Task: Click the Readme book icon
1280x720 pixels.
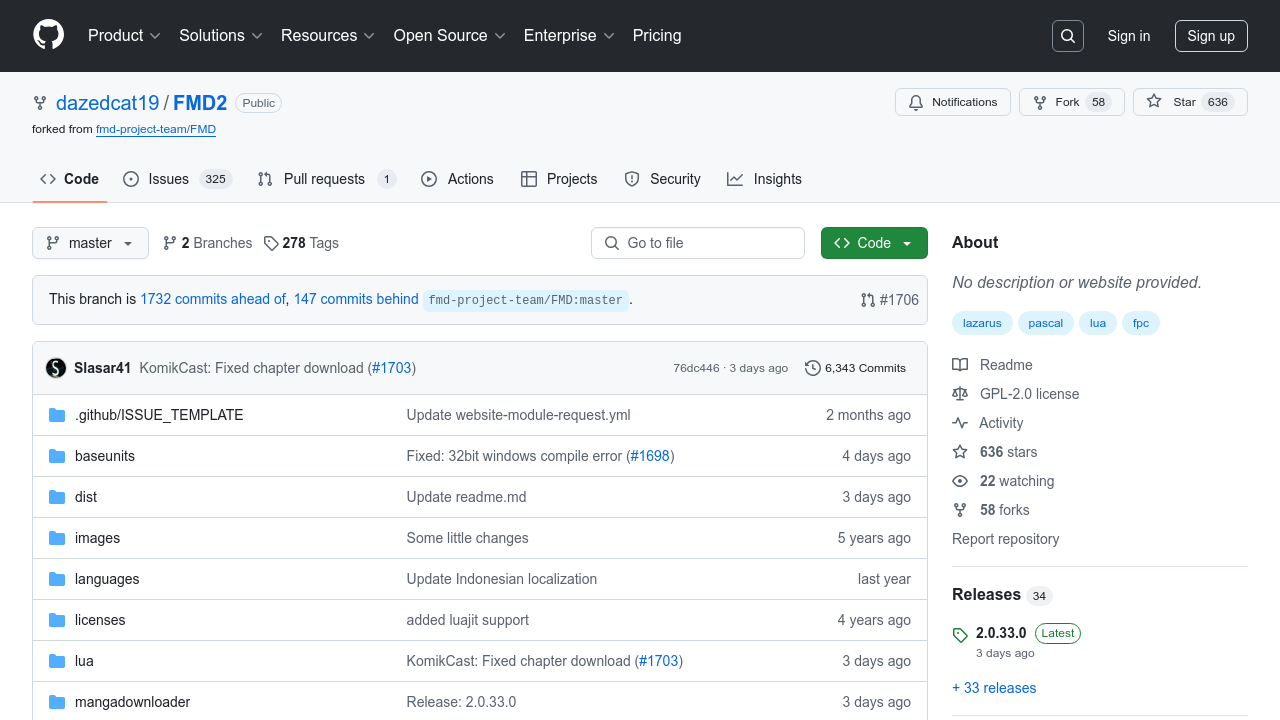Action: point(960,365)
